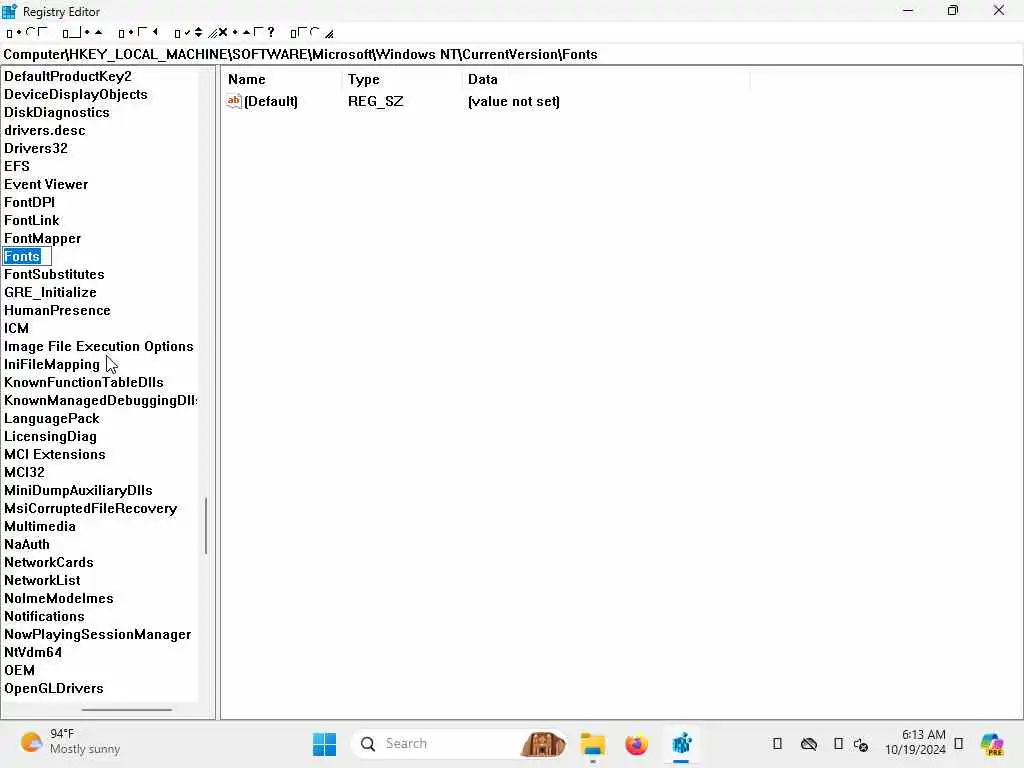Select the LanguagePack key
1024x768 pixels.
point(52,418)
